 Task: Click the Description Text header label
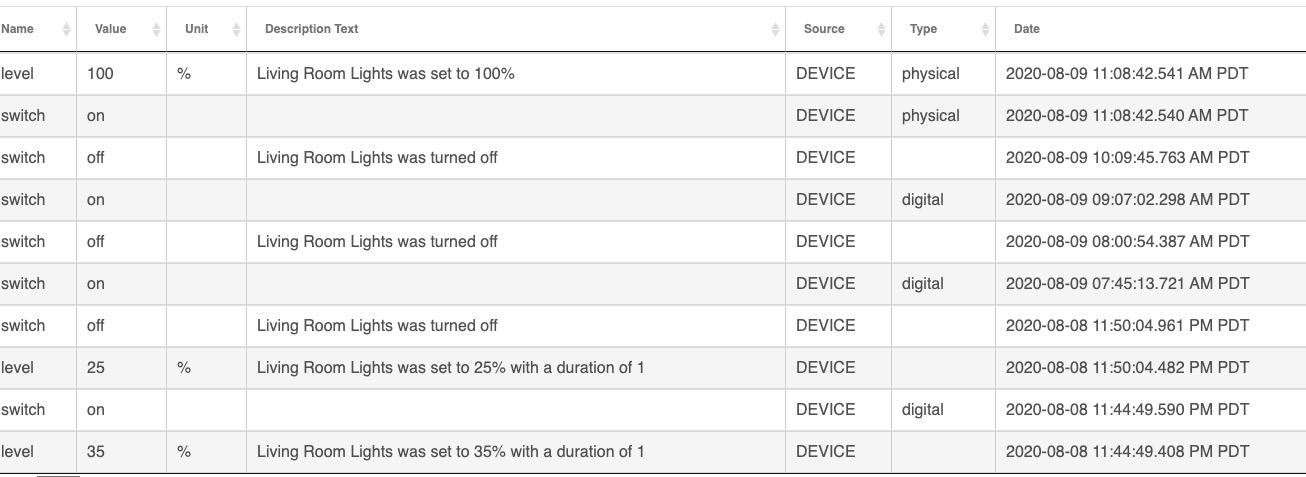(x=311, y=29)
